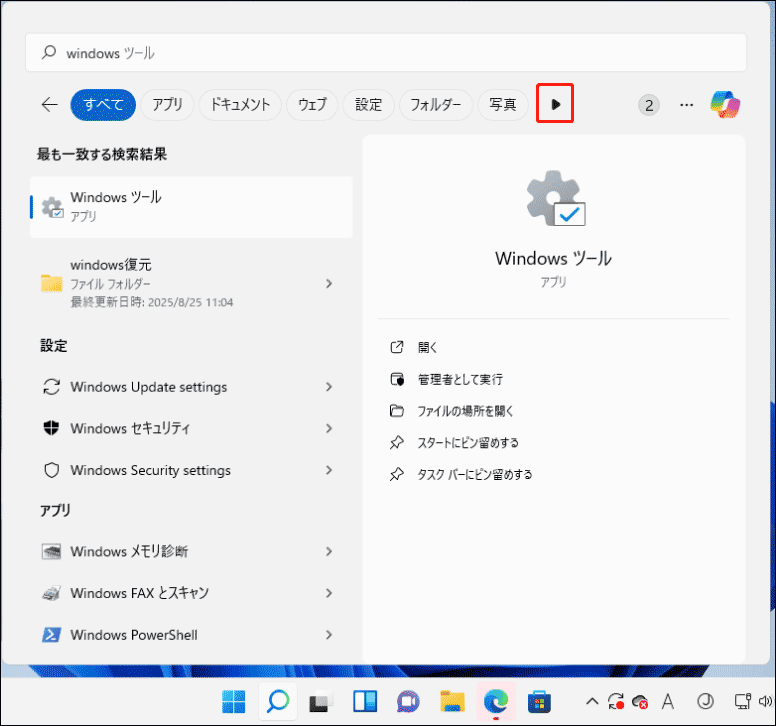Select the ドキュメント filter tab
The width and height of the screenshot is (776, 726).
pyautogui.click(x=240, y=104)
